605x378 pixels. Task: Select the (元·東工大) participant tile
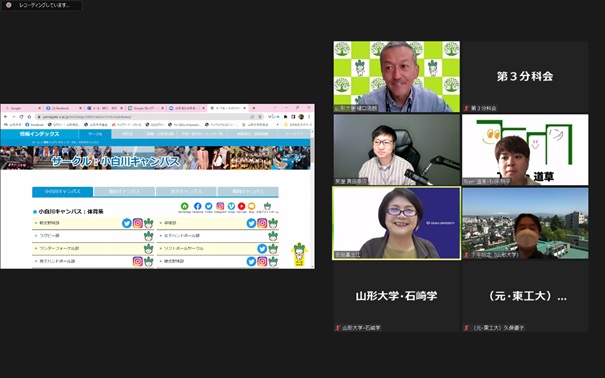[525, 296]
